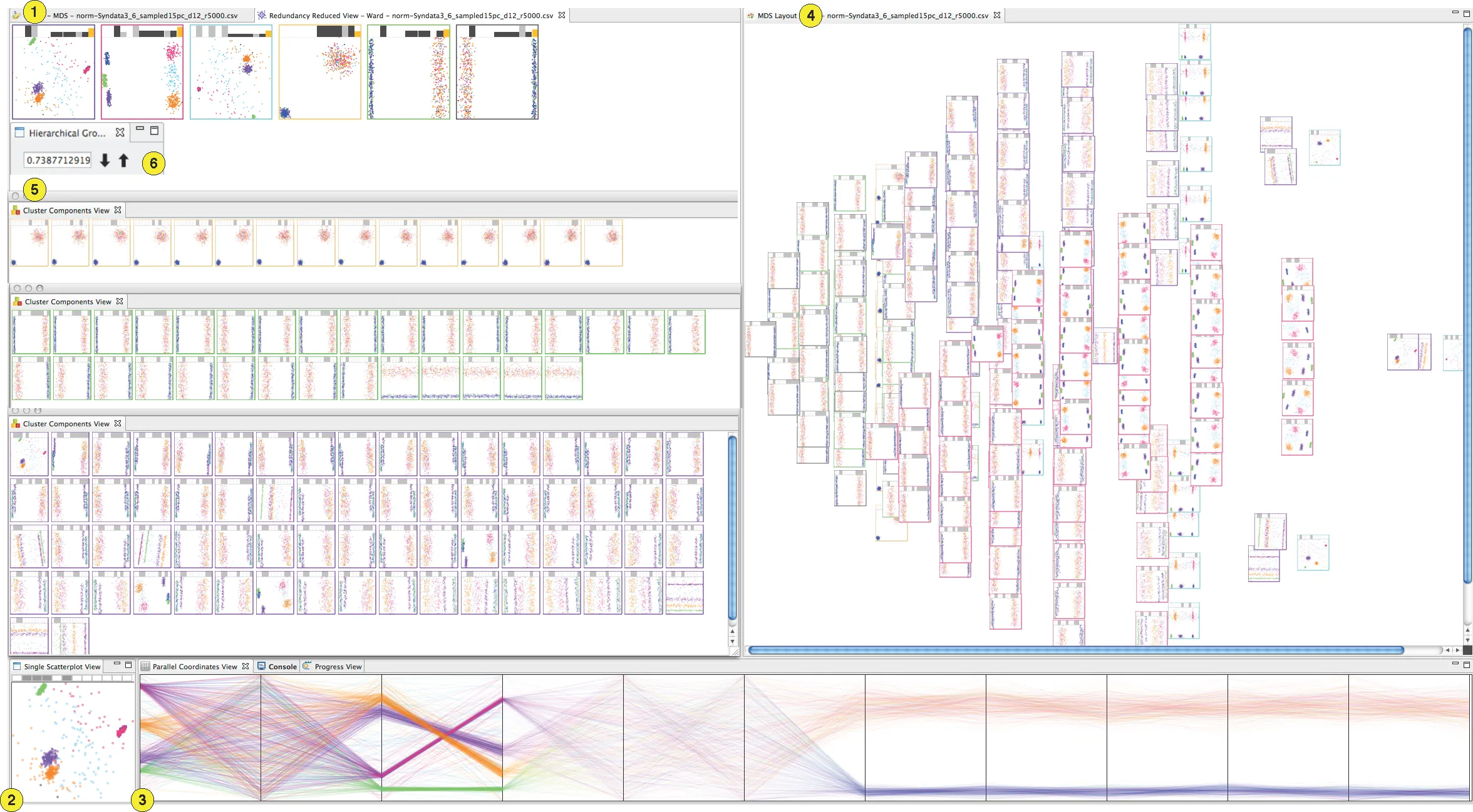Select the MDS Layout tab
The height and width of the screenshot is (812, 1473).
777,15
